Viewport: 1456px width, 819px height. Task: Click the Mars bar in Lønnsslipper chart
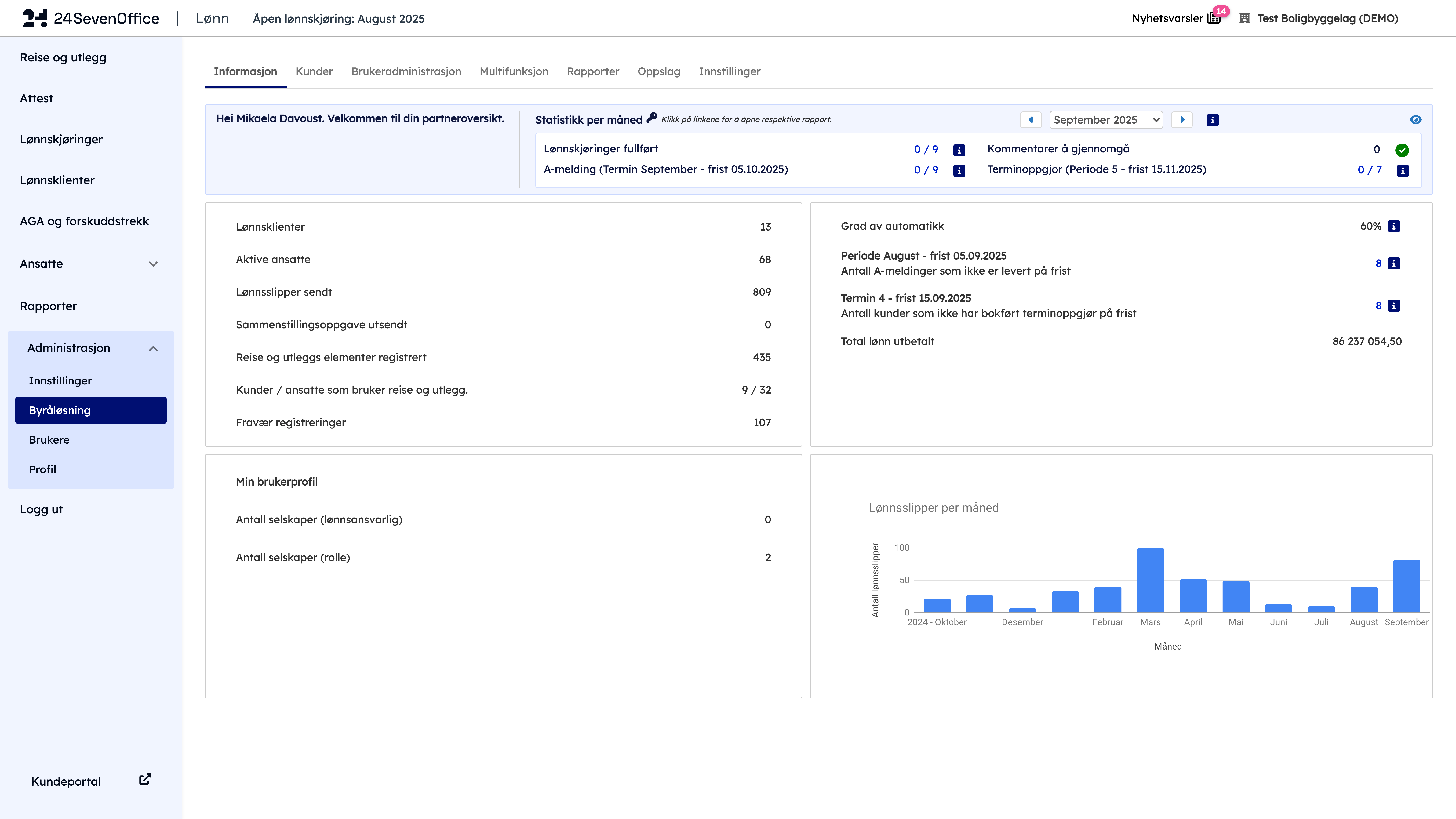click(1150, 580)
